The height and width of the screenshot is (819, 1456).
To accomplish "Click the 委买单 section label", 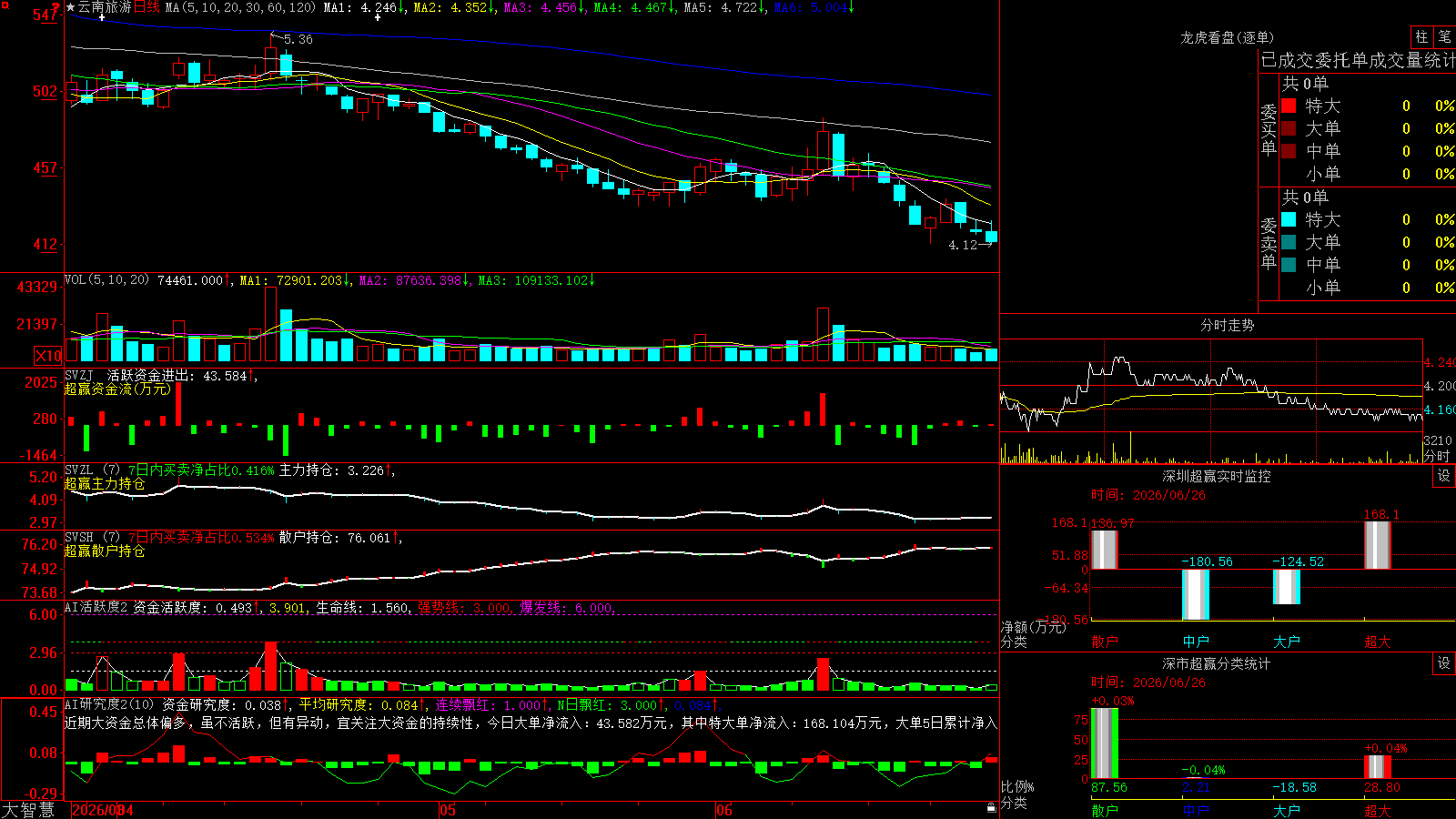I will [x=1269, y=129].
